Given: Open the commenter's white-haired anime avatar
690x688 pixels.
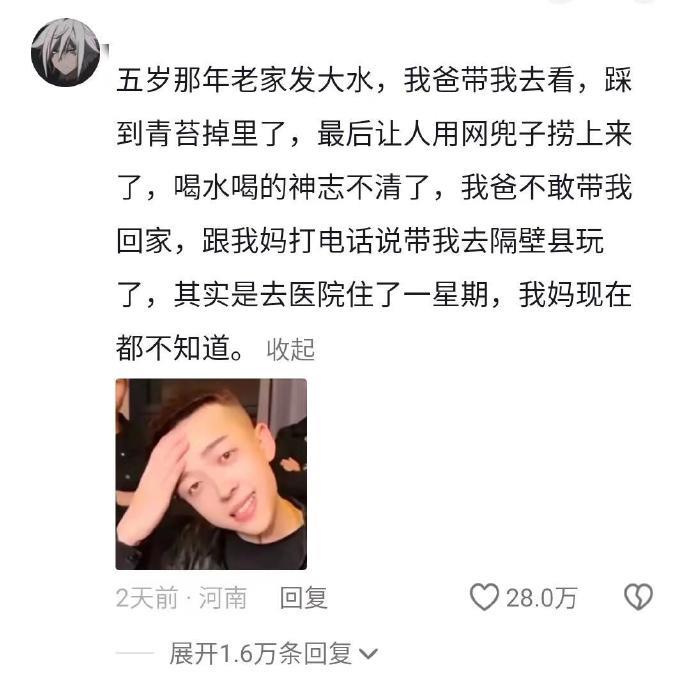Looking at the screenshot, I should tap(66, 52).
